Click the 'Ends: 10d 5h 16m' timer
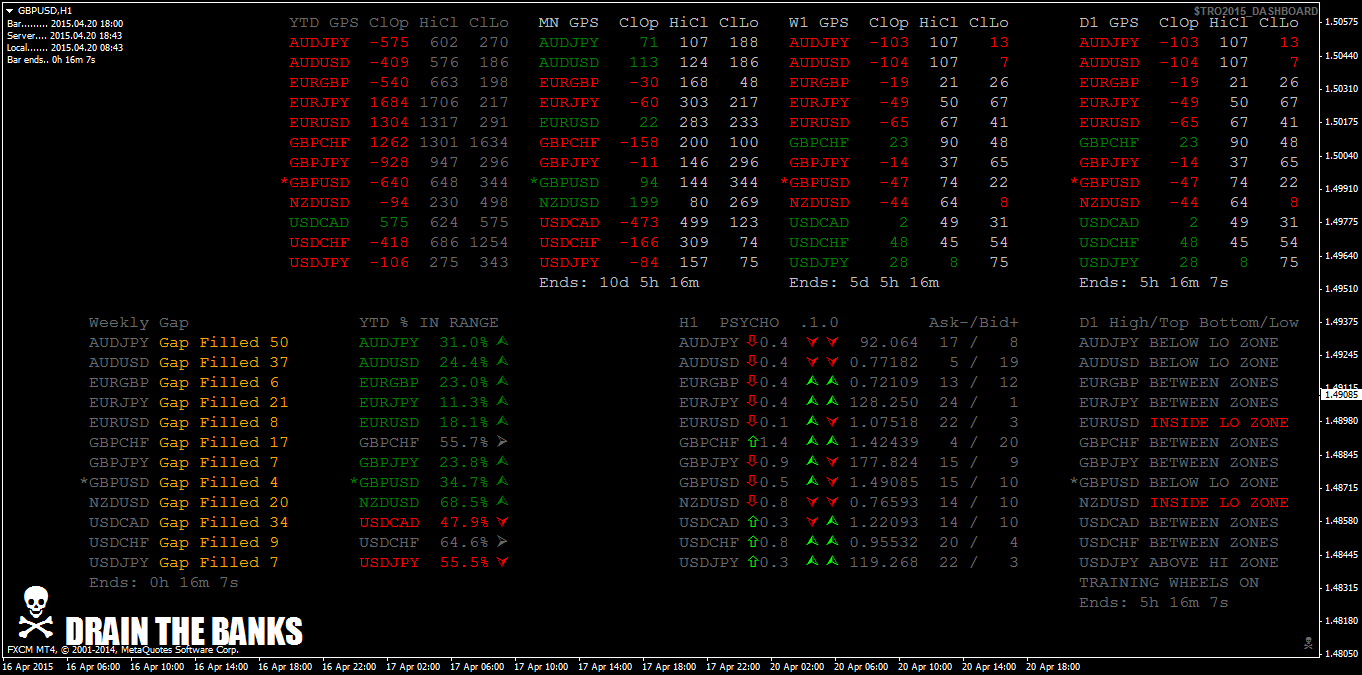 tap(619, 282)
